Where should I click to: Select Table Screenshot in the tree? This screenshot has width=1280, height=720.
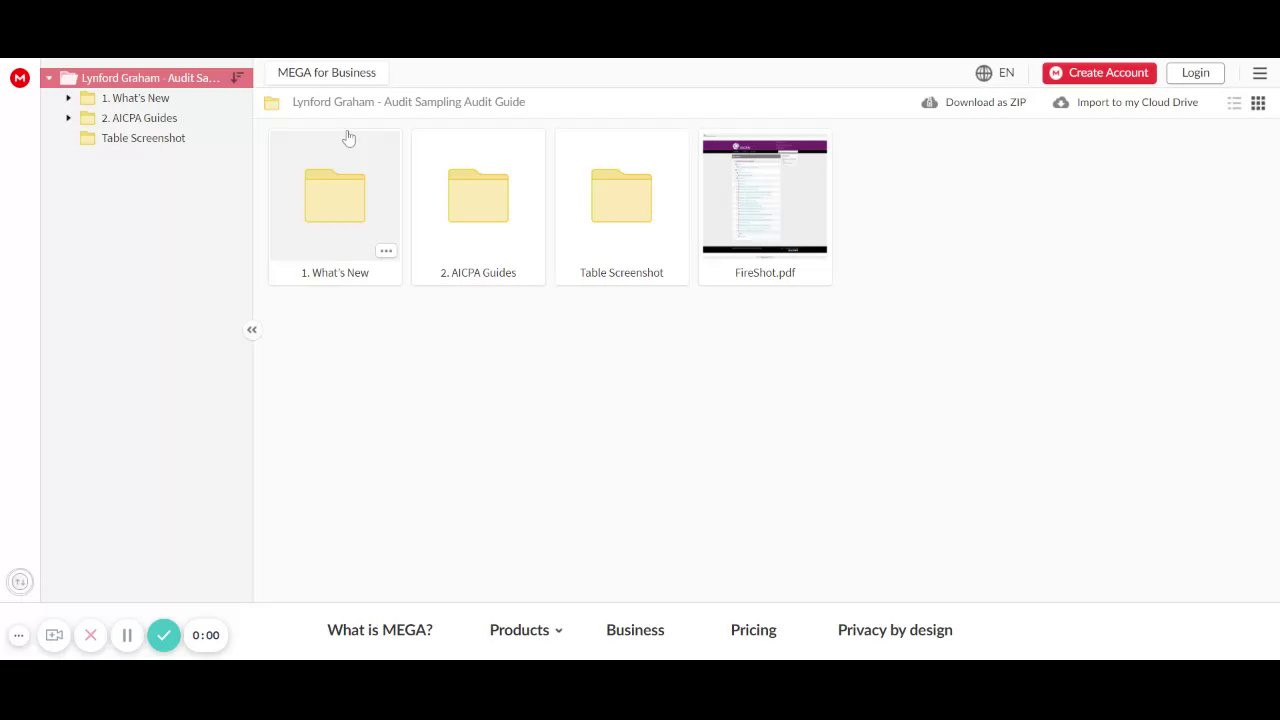(x=143, y=138)
